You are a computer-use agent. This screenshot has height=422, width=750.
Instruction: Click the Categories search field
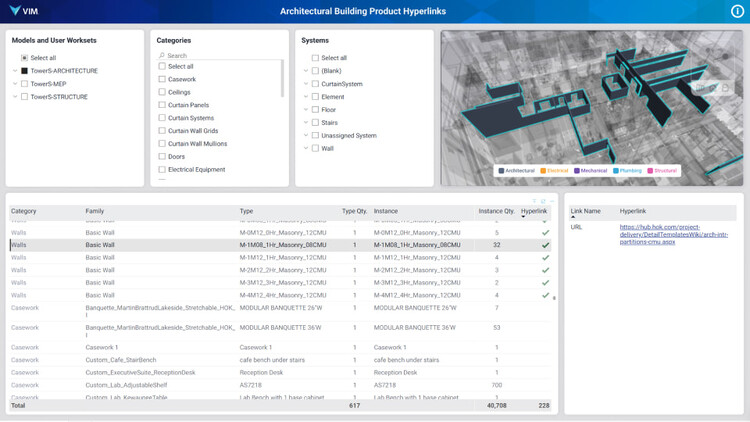tap(220, 56)
